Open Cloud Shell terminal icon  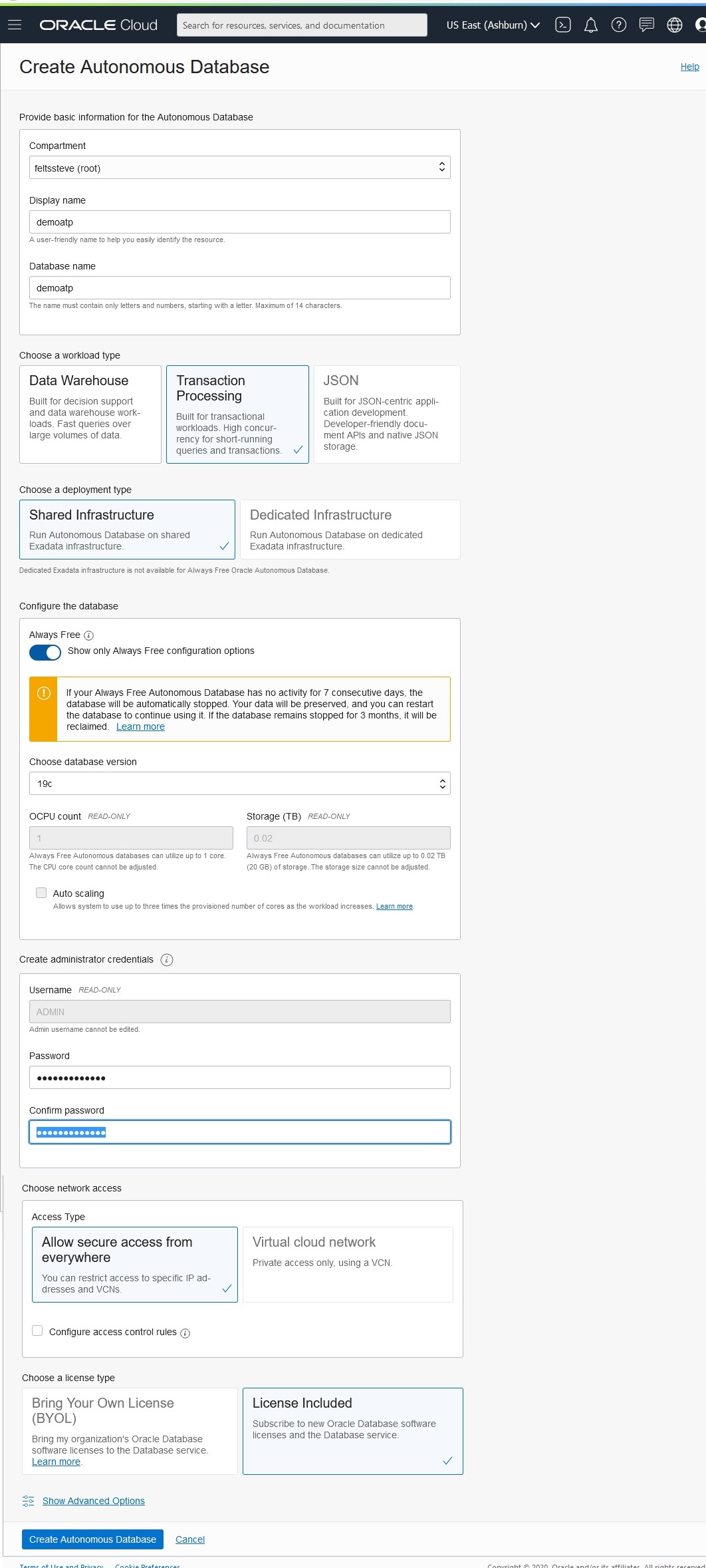point(562,25)
